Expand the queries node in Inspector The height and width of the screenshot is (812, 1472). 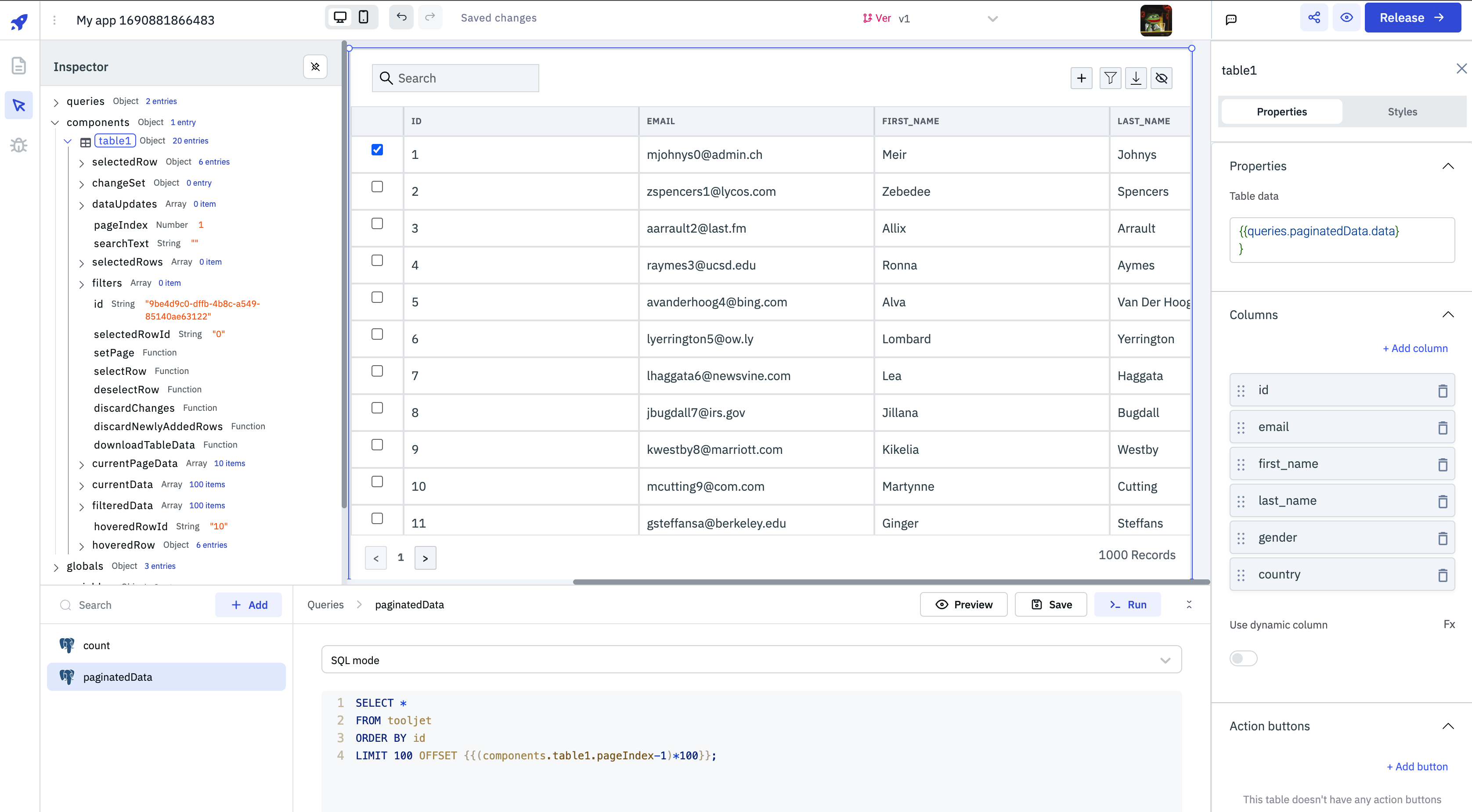tap(56, 102)
